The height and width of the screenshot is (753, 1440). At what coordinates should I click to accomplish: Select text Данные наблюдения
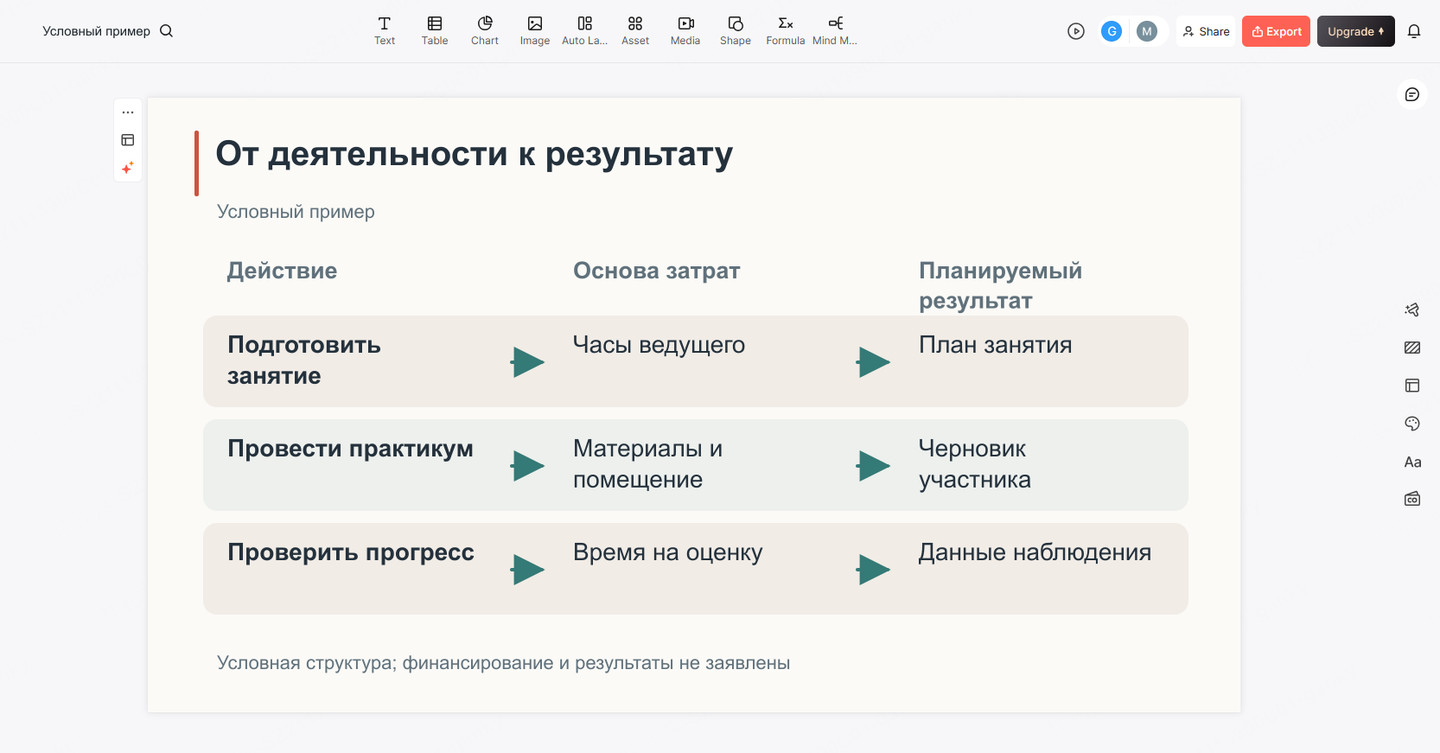click(1035, 553)
